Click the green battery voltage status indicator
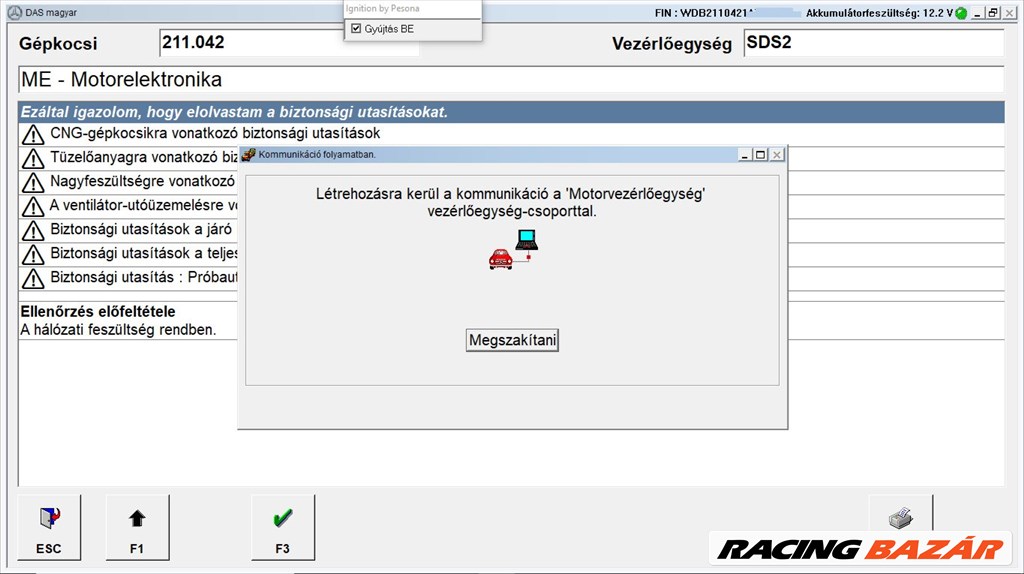Screen dimensions: 1024x574 tap(961, 13)
